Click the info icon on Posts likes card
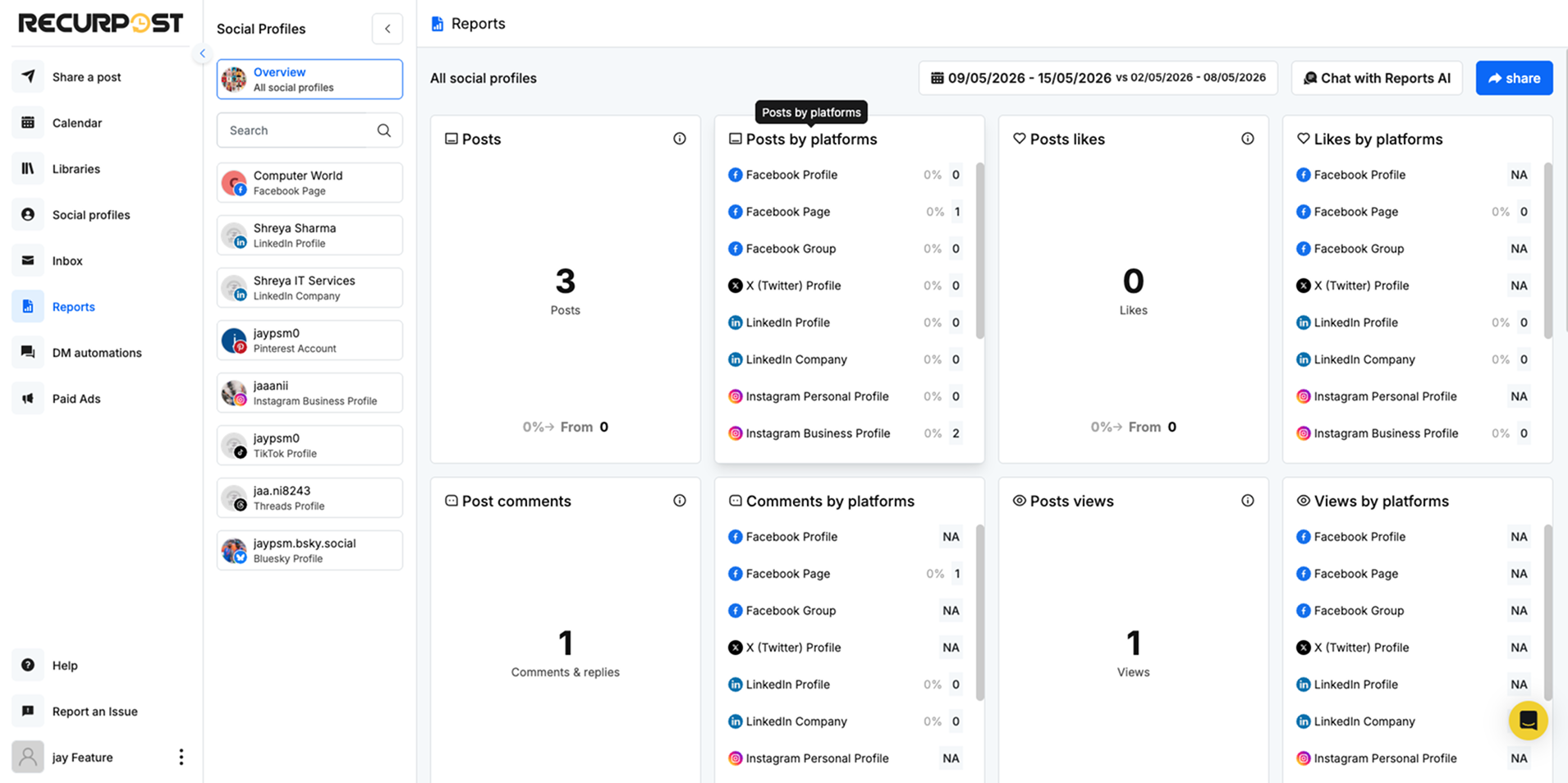The image size is (1568, 783). pyautogui.click(x=1248, y=139)
